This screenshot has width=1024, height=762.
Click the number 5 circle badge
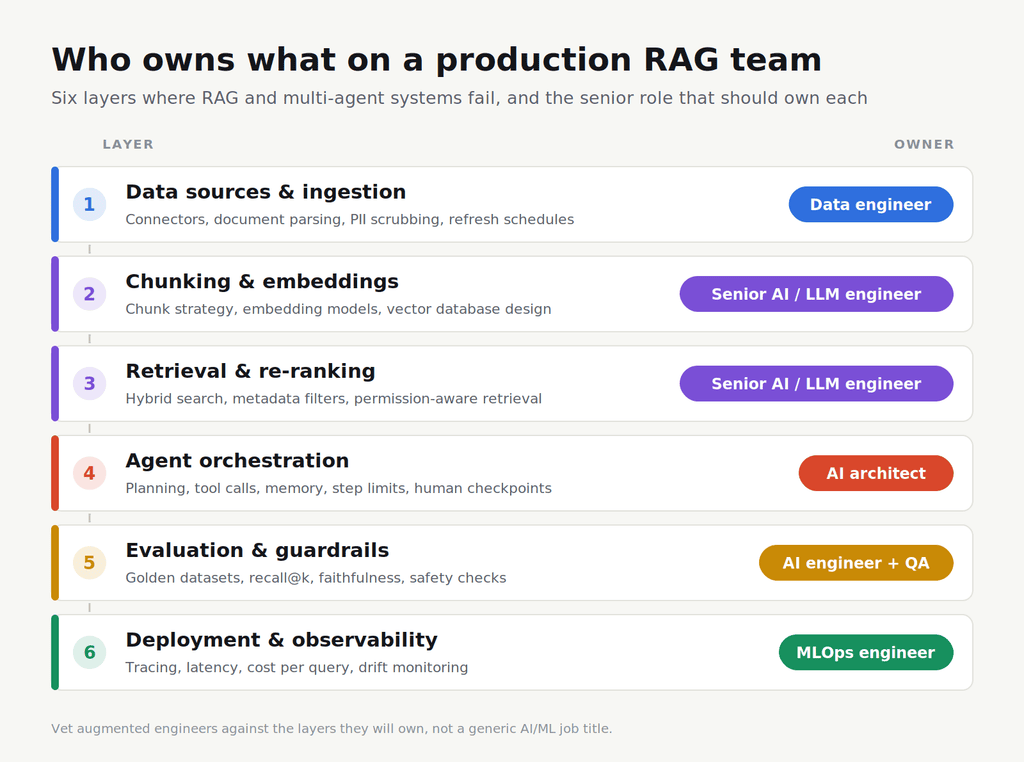pos(89,562)
